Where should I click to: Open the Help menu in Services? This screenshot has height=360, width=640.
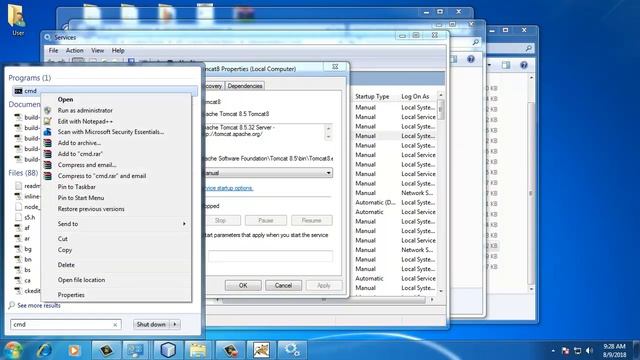pyautogui.click(x=118, y=51)
